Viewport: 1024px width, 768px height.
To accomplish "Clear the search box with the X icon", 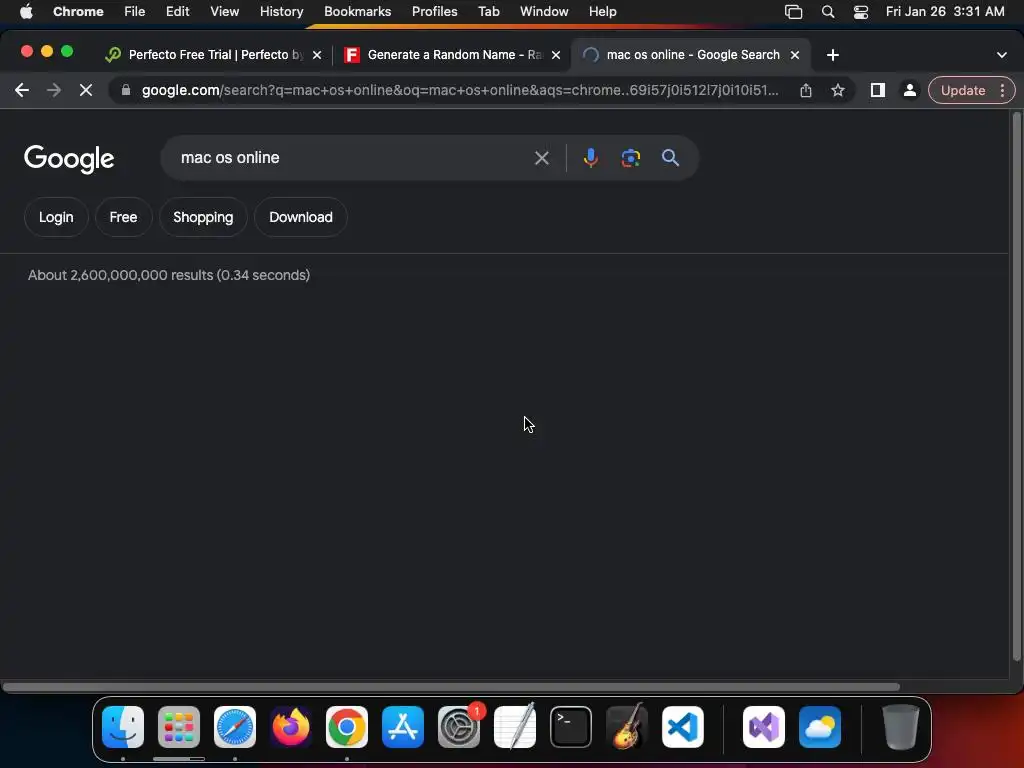I will 541,158.
